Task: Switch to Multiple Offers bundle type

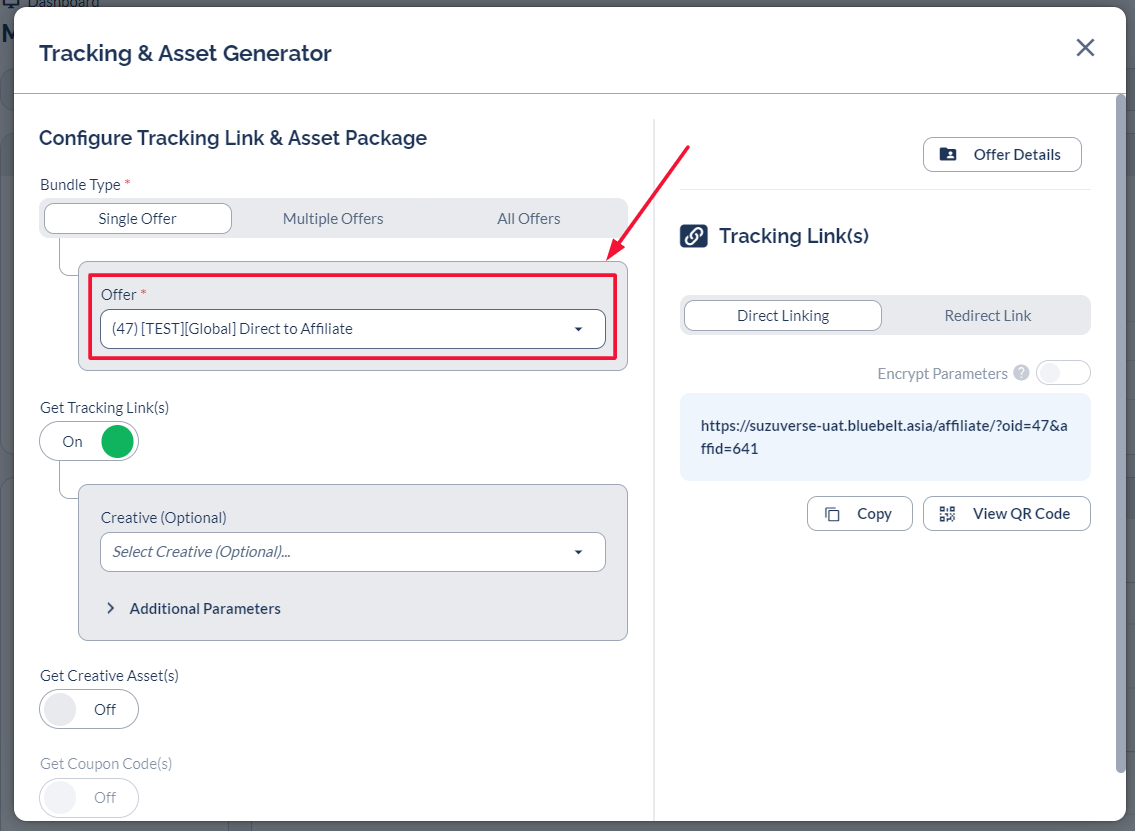Action: [333, 219]
